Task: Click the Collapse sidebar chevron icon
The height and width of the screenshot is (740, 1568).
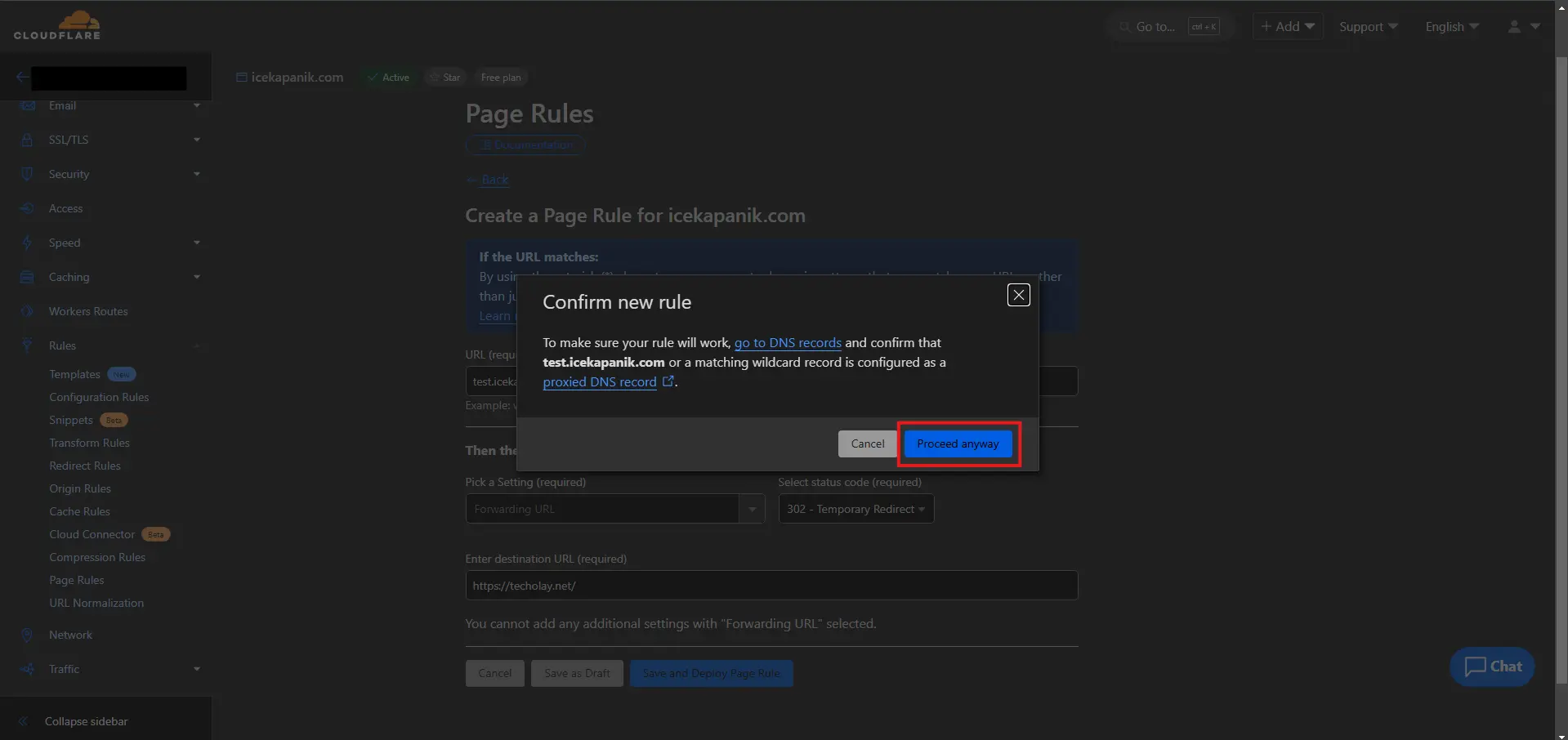Action: (23, 721)
